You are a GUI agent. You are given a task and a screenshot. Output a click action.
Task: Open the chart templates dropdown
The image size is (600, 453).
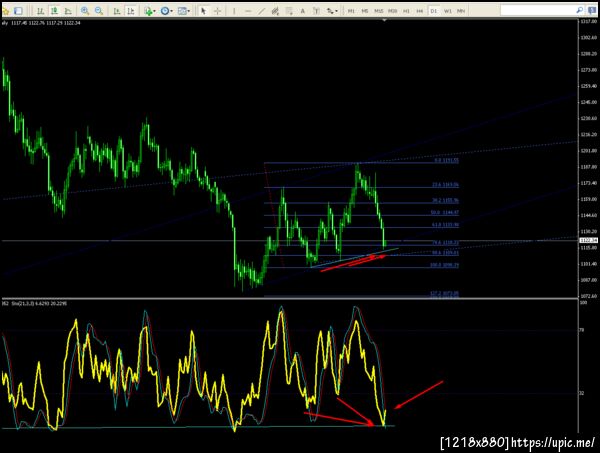184,11
